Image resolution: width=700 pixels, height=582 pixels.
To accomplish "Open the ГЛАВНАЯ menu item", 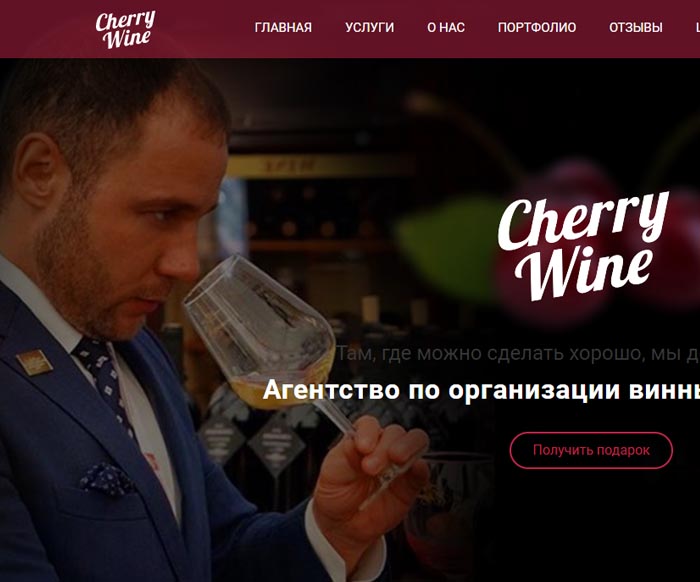I will (283, 28).
